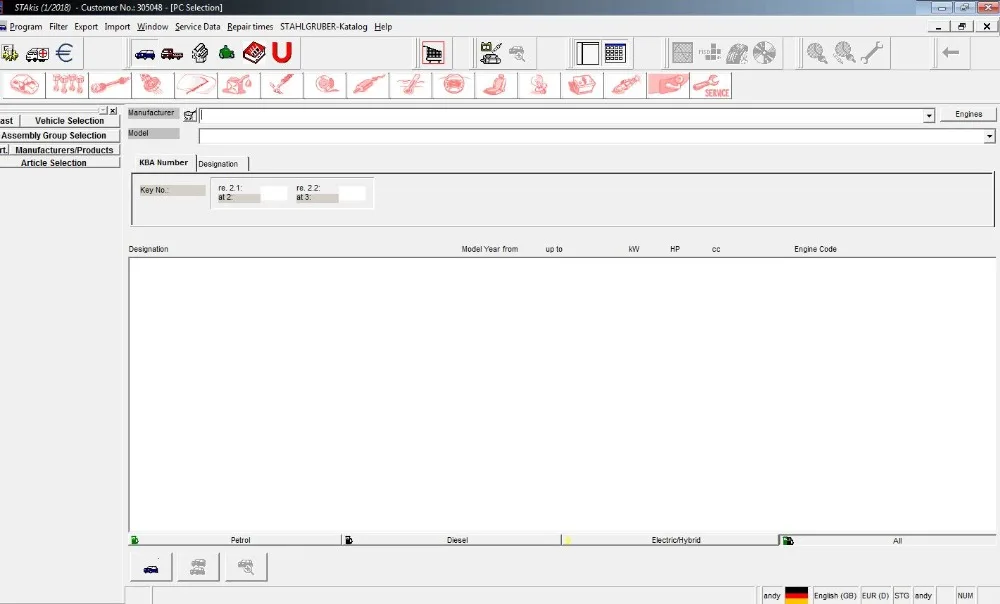Click the grey wrench tool icon
The height and width of the screenshot is (604, 1000).
(x=872, y=54)
